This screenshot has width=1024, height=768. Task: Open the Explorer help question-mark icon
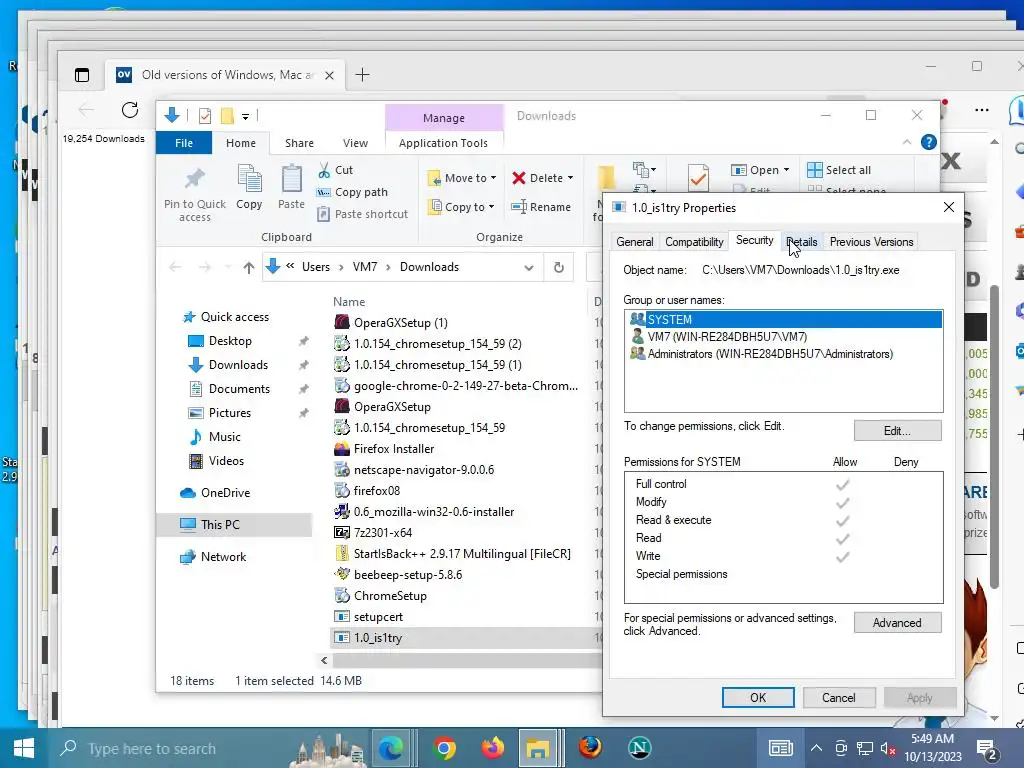[x=928, y=142]
